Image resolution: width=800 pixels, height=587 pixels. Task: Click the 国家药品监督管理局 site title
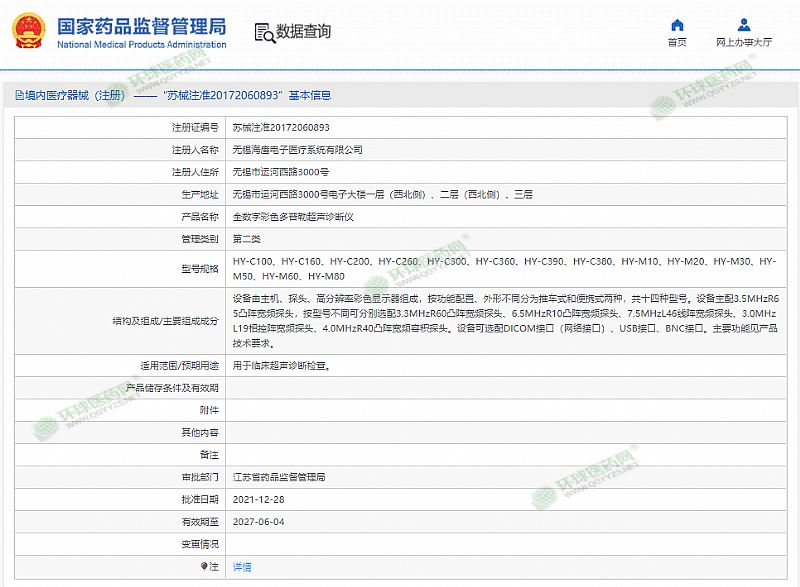141,25
